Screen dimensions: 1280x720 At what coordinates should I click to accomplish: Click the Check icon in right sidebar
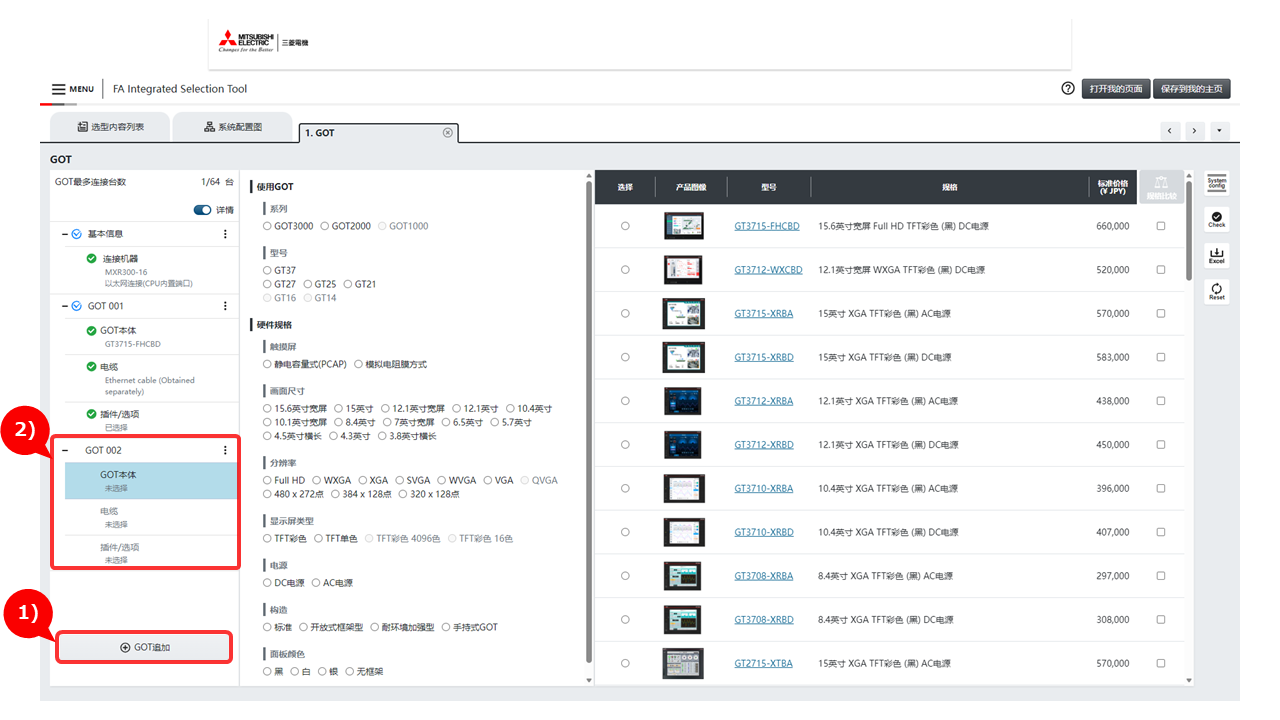(1216, 219)
